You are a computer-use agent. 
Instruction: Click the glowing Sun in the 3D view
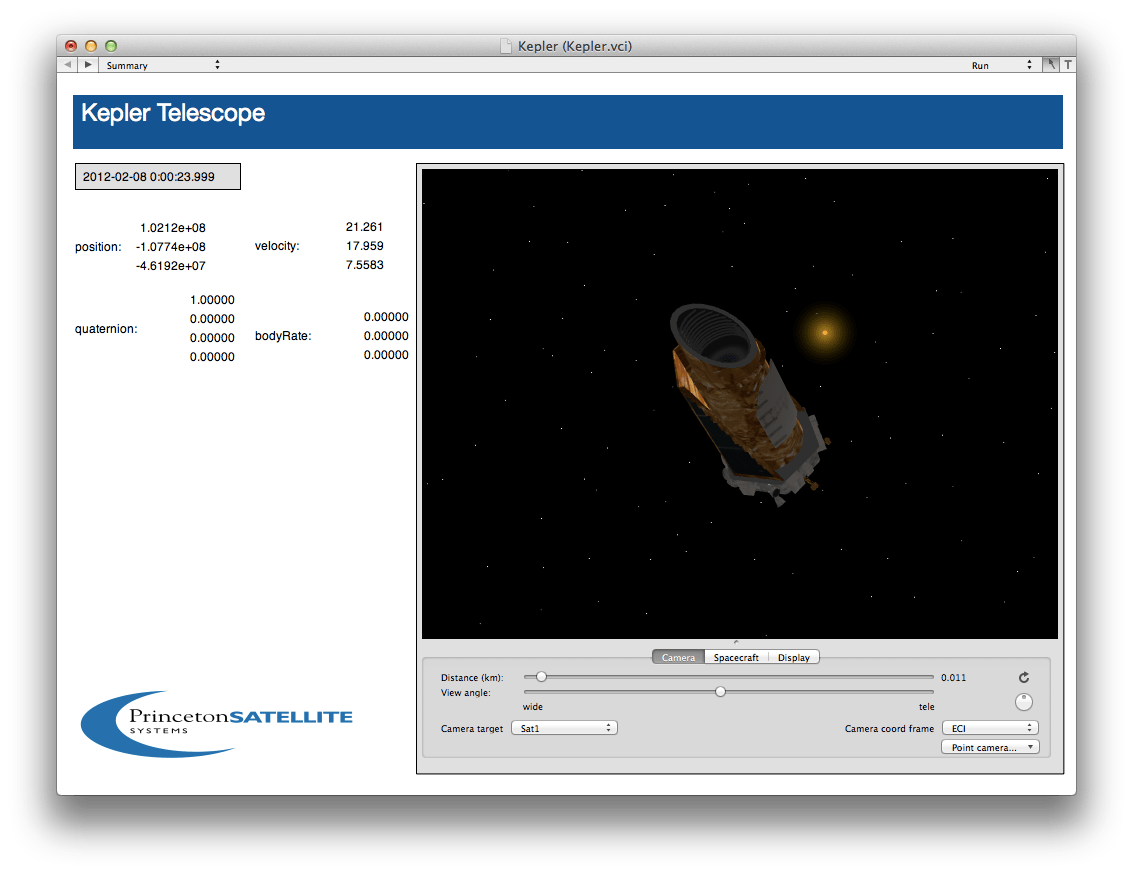pyautogui.click(x=824, y=332)
